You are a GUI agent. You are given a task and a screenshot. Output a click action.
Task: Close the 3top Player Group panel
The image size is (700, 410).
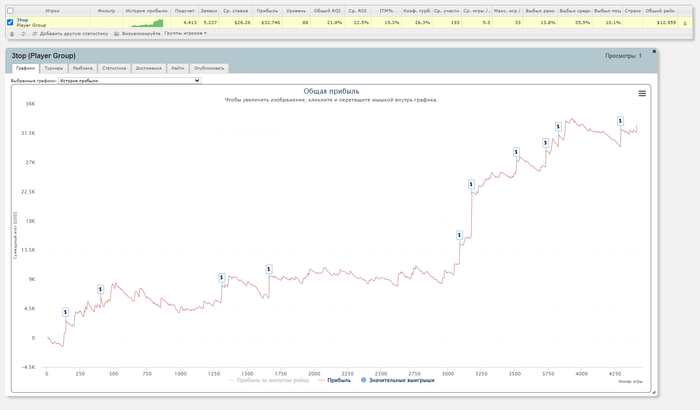click(x=654, y=52)
